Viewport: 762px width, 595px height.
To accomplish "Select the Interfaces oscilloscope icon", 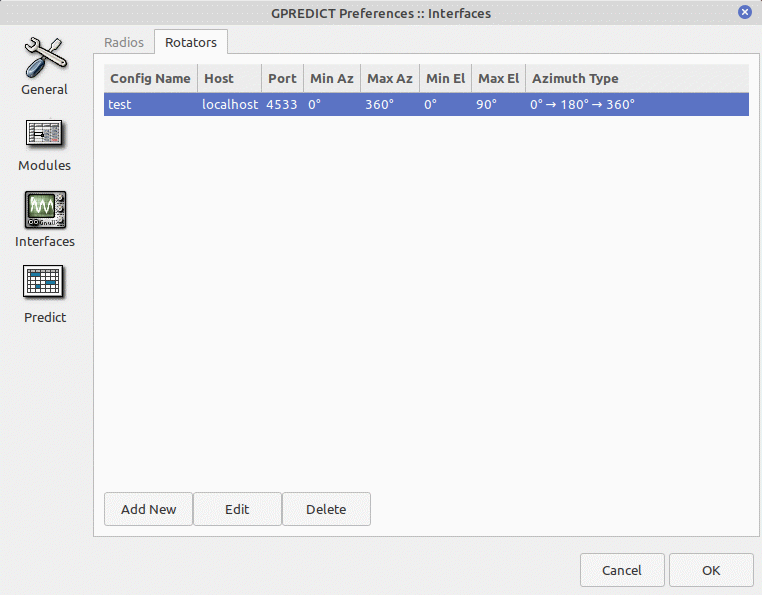I will coord(45,210).
